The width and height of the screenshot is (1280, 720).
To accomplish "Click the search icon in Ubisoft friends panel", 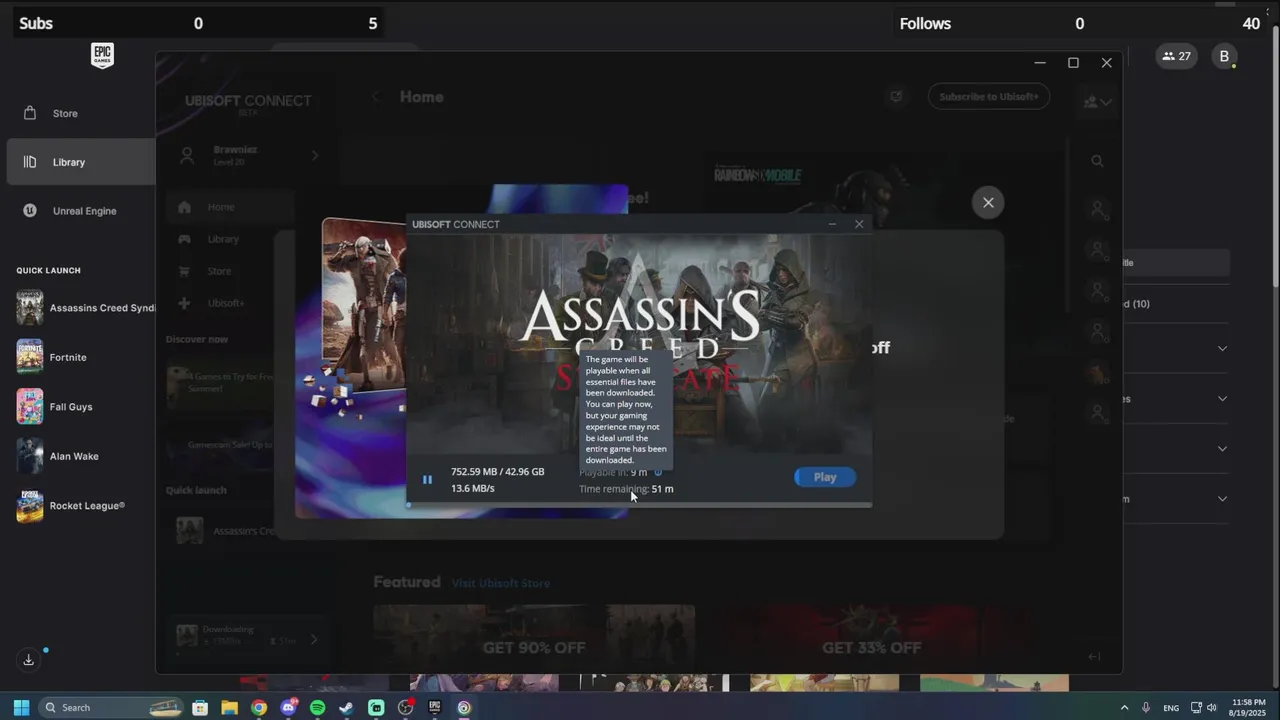I will pyautogui.click(x=1097, y=161).
